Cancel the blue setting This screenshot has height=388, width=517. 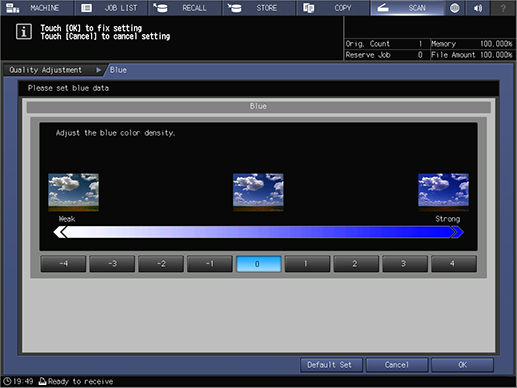coord(397,365)
